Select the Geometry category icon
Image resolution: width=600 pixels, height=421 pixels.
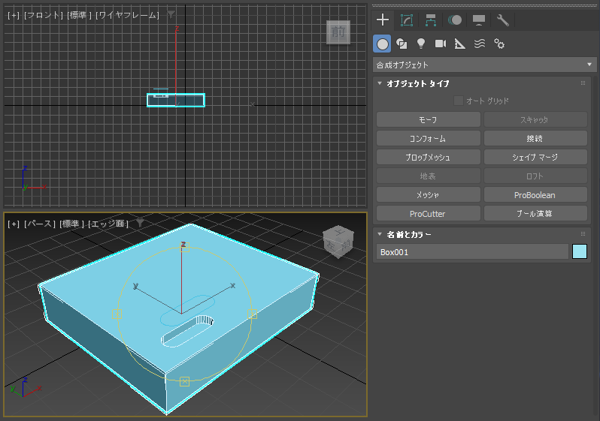tap(382, 44)
